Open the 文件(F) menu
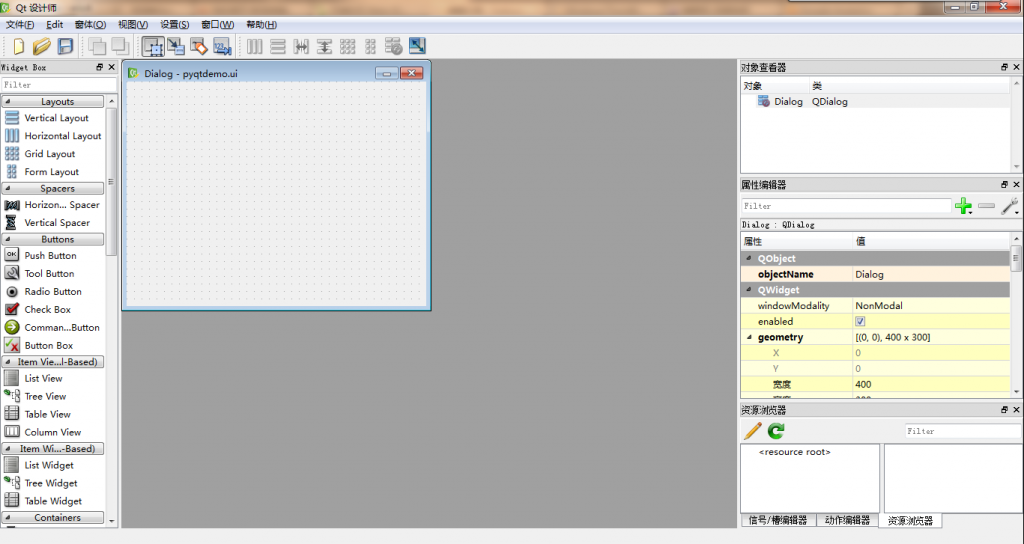 (x=20, y=24)
